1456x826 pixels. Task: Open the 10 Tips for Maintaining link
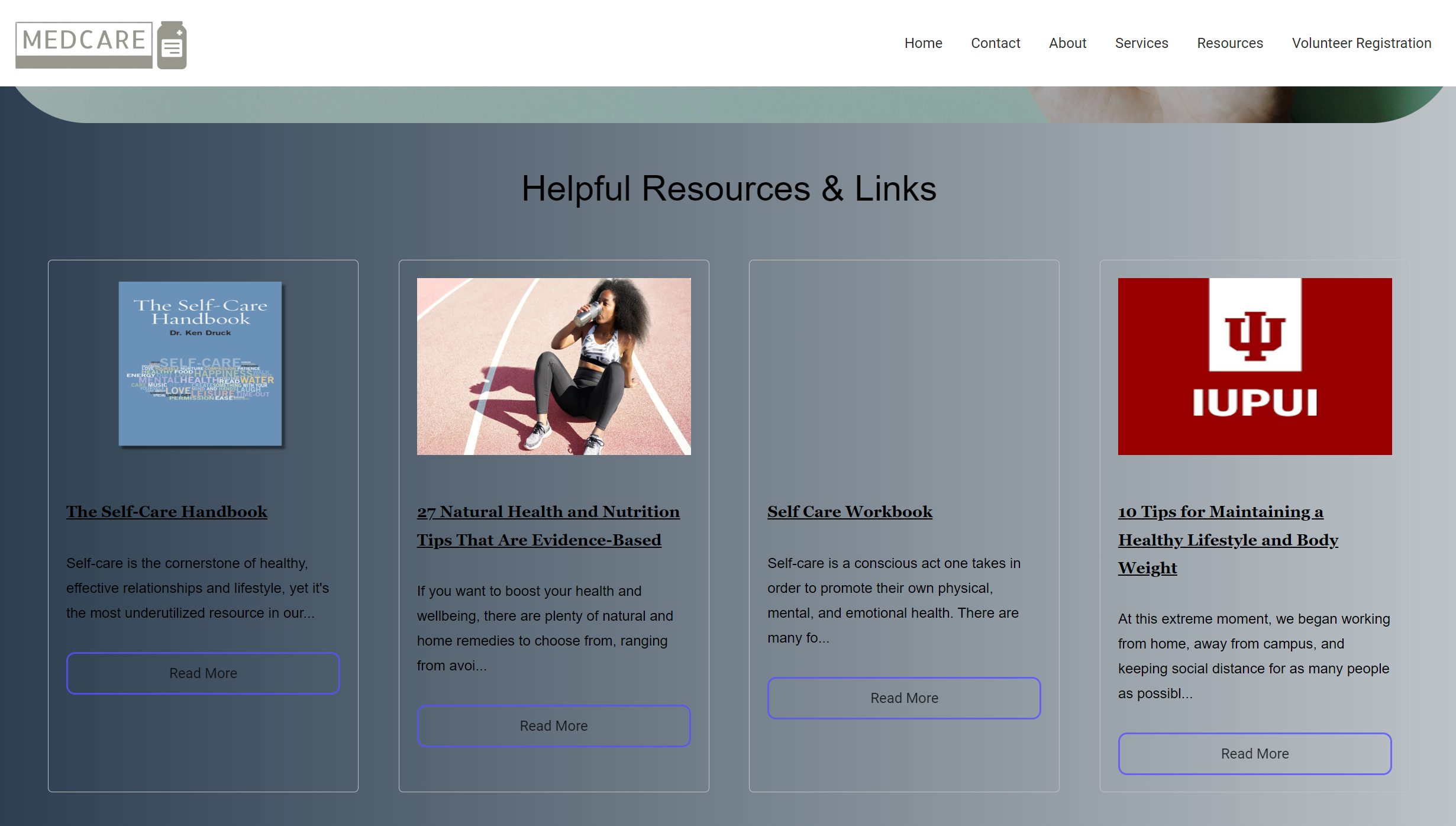click(1228, 540)
